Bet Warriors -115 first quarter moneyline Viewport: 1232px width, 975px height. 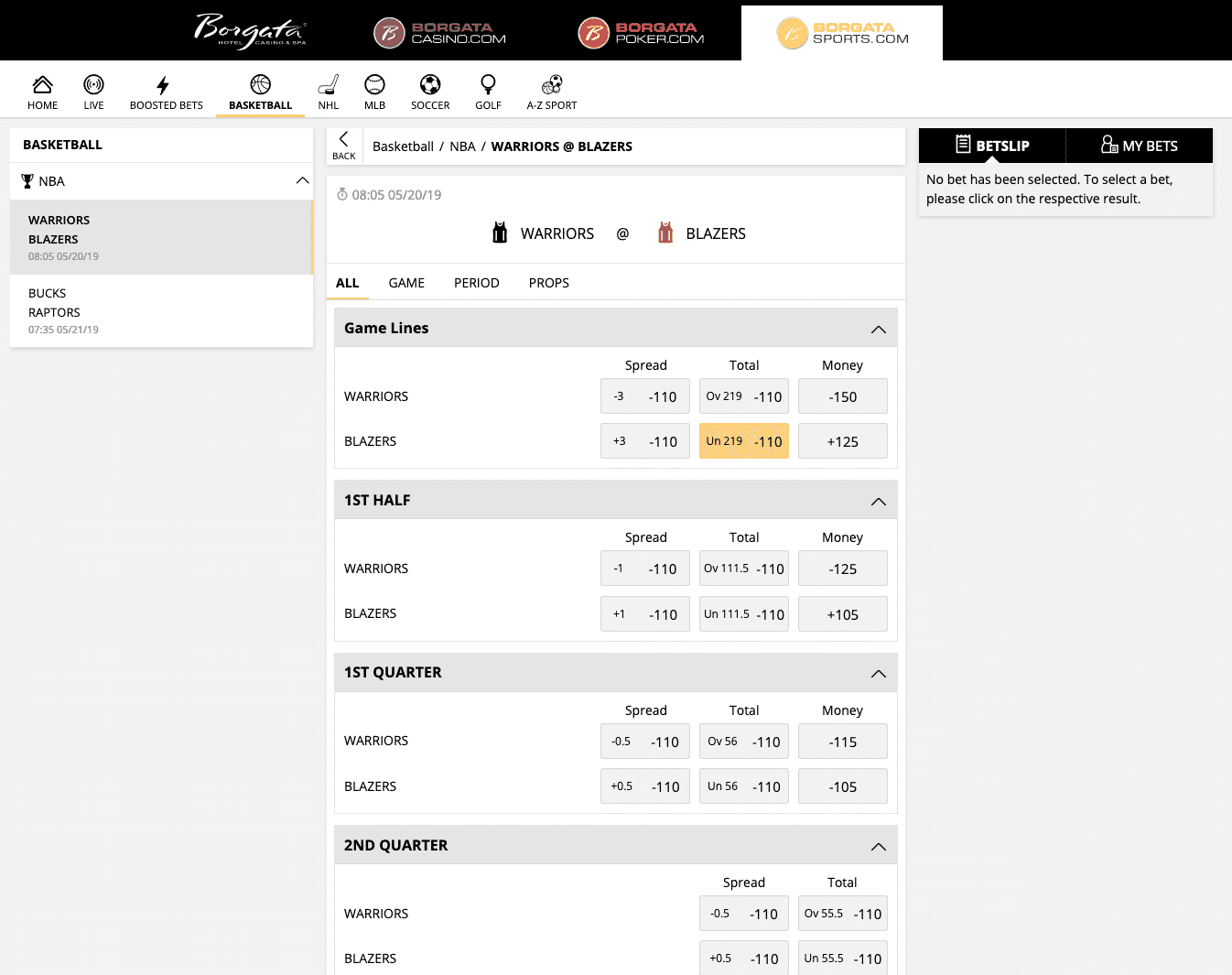[843, 742]
